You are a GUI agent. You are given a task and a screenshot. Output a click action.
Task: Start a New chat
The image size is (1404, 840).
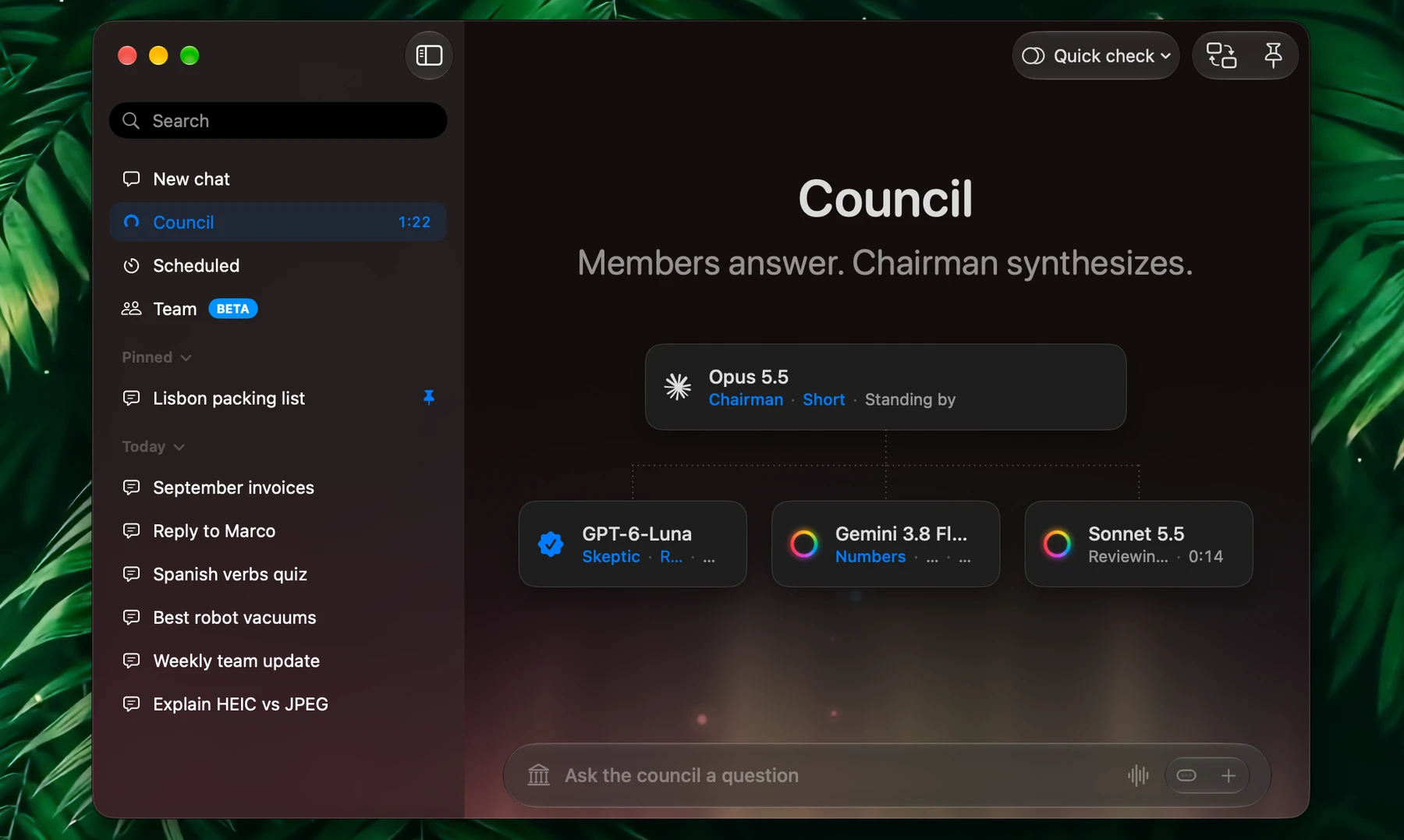(278, 179)
